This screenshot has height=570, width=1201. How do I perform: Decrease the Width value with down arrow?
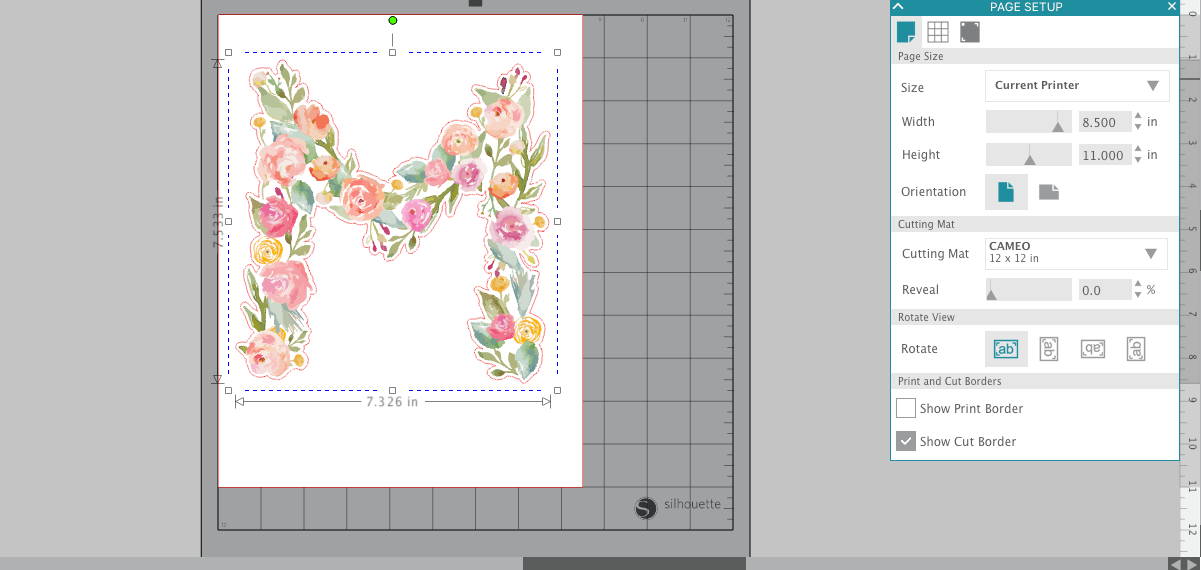click(1138, 127)
